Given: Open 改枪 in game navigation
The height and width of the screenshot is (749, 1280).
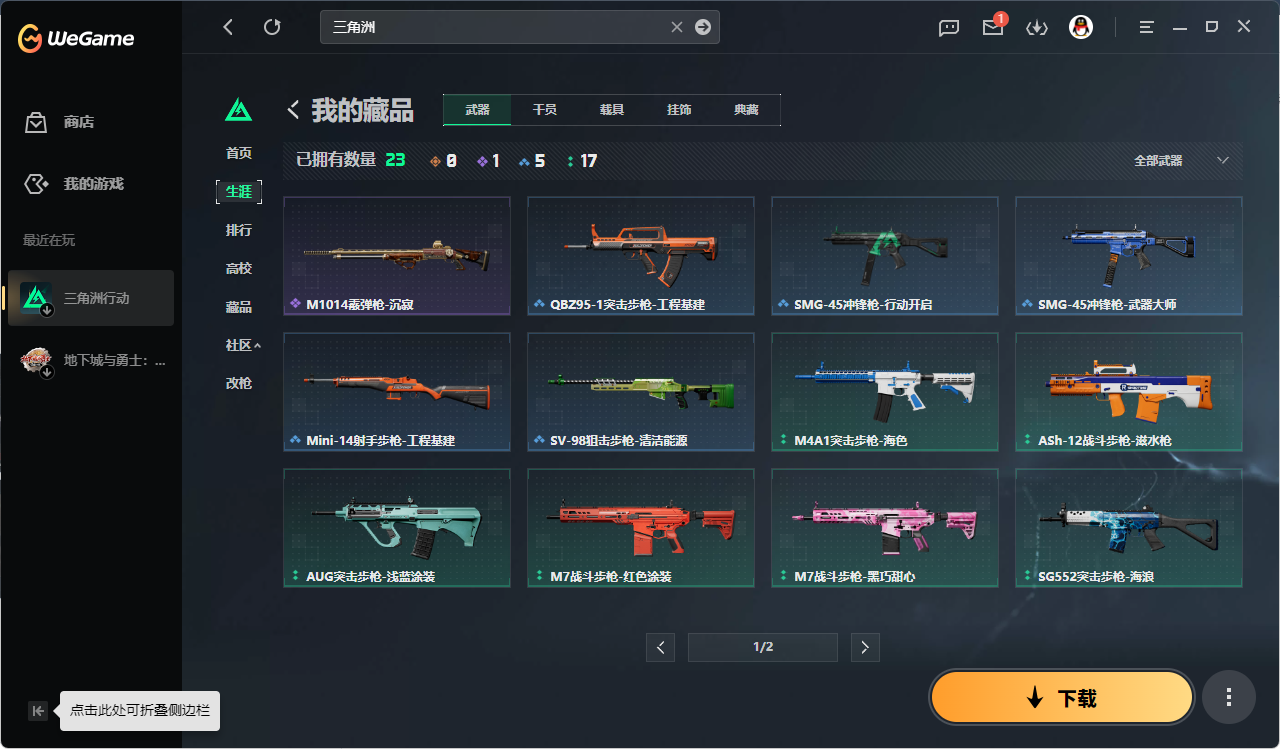Looking at the screenshot, I should [239, 383].
